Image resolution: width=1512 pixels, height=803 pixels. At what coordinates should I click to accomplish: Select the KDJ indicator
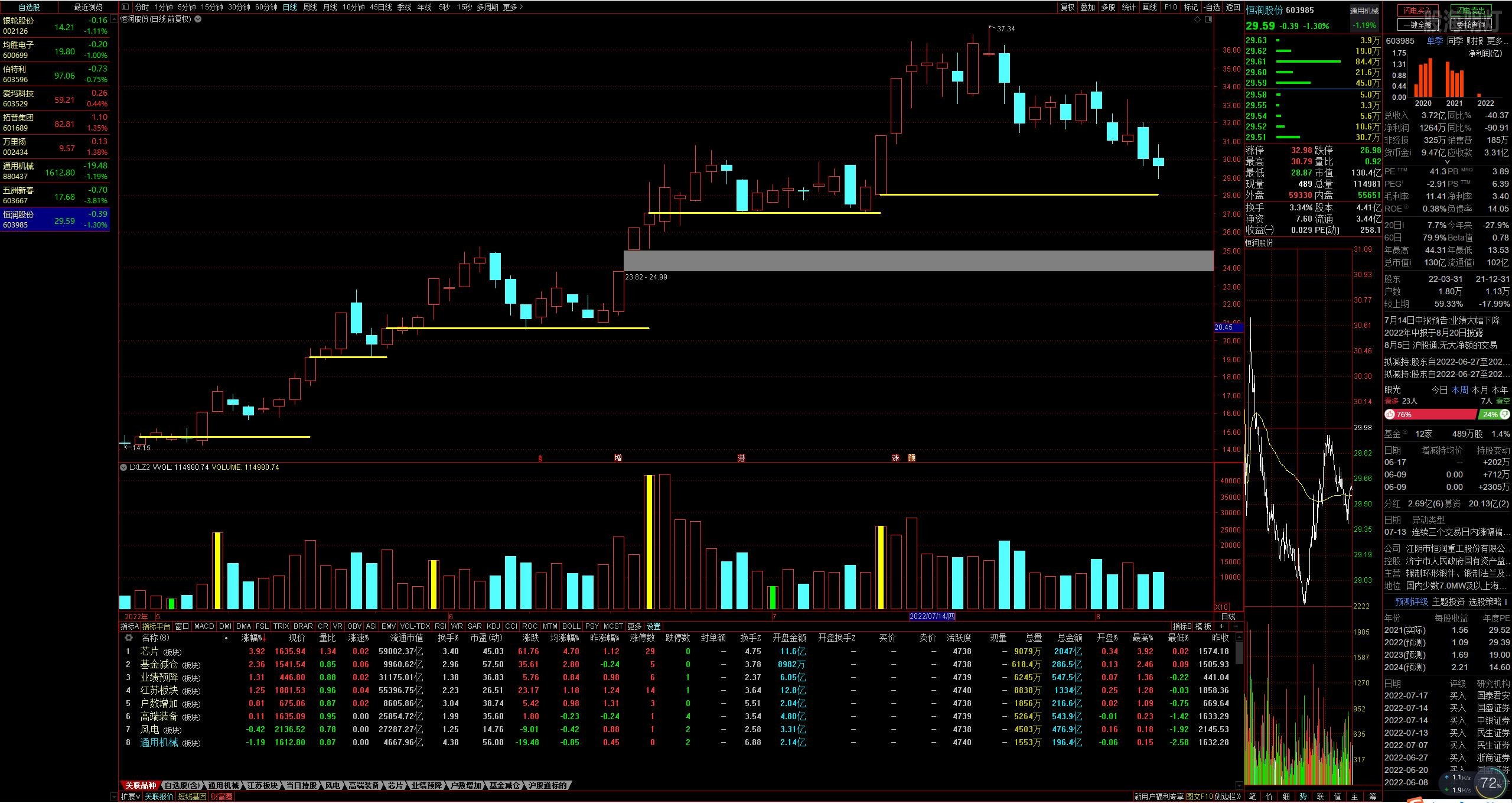tap(493, 626)
